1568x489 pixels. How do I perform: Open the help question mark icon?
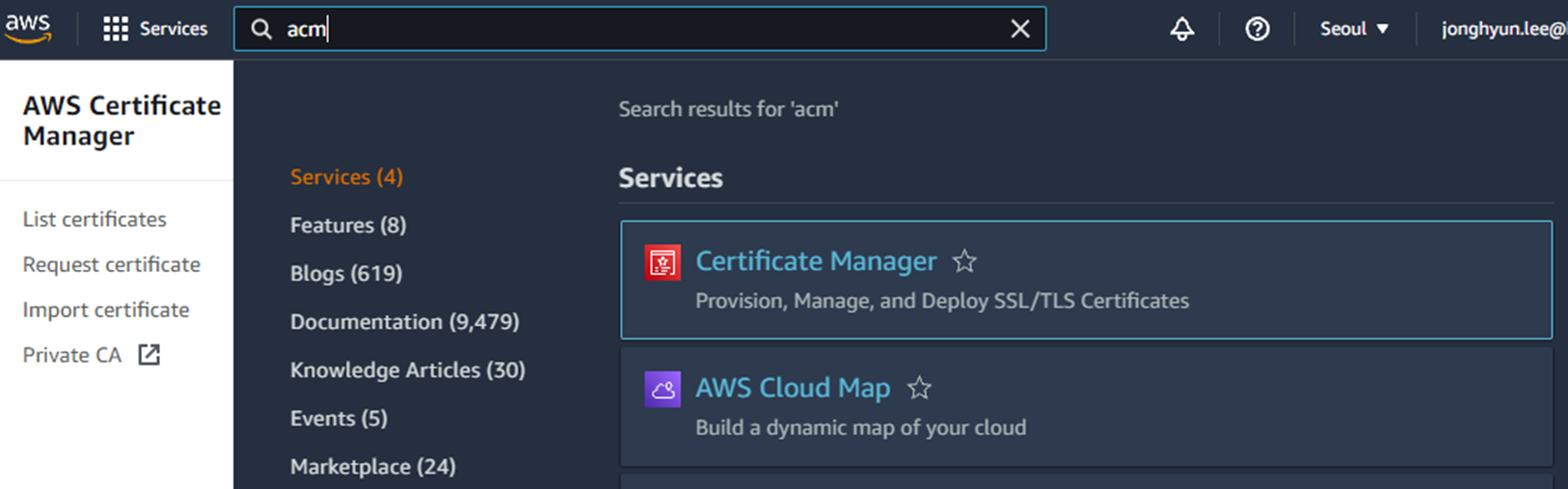click(1257, 29)
